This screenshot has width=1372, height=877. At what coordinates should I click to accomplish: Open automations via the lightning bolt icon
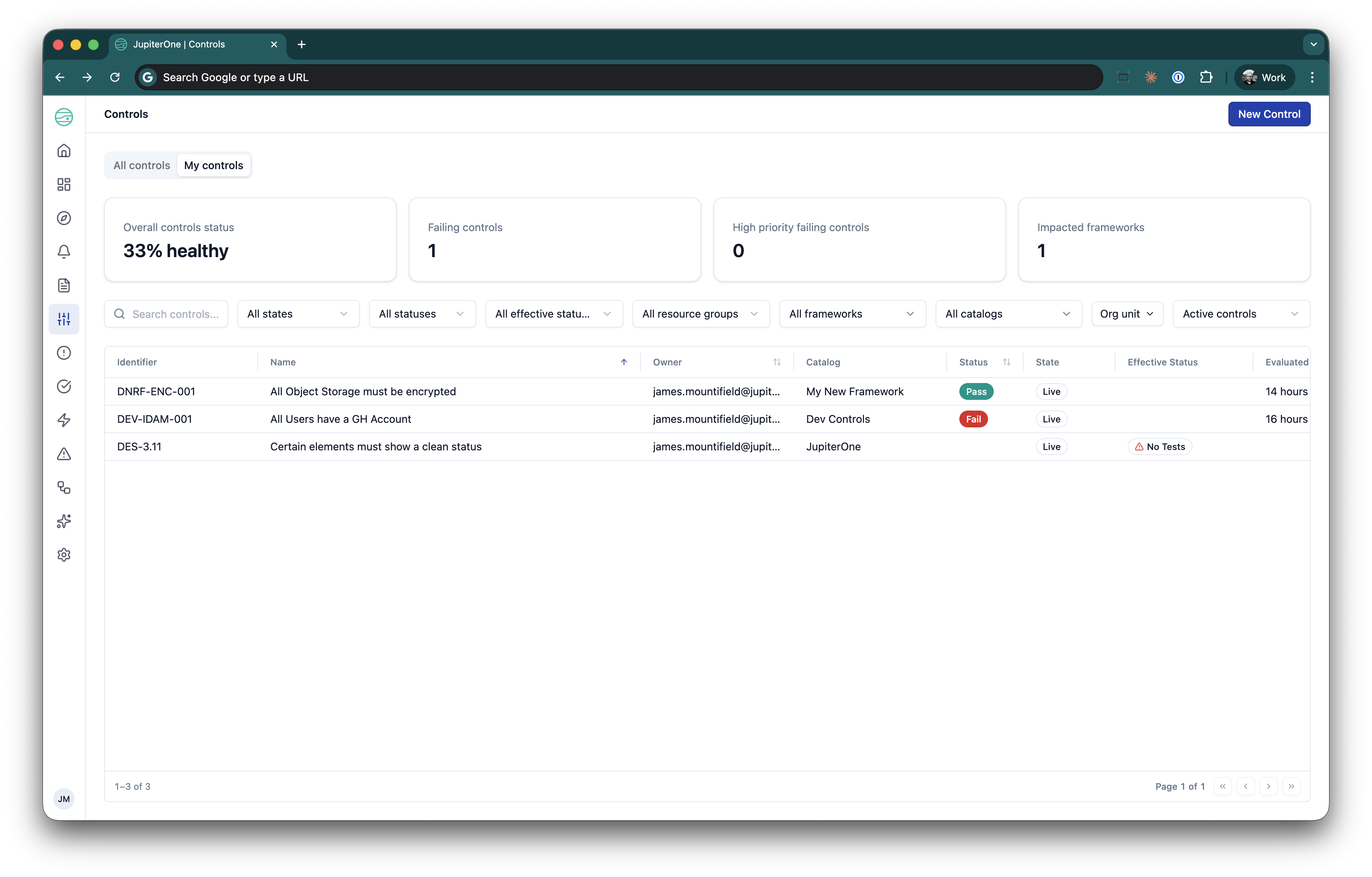click(64, 420)
